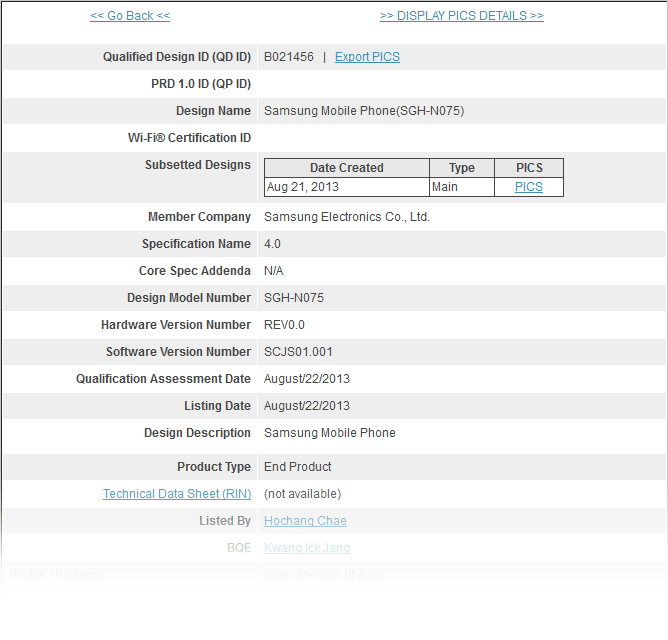
Task: Open the PICS link in the Main row
Action: click(529, 187)
